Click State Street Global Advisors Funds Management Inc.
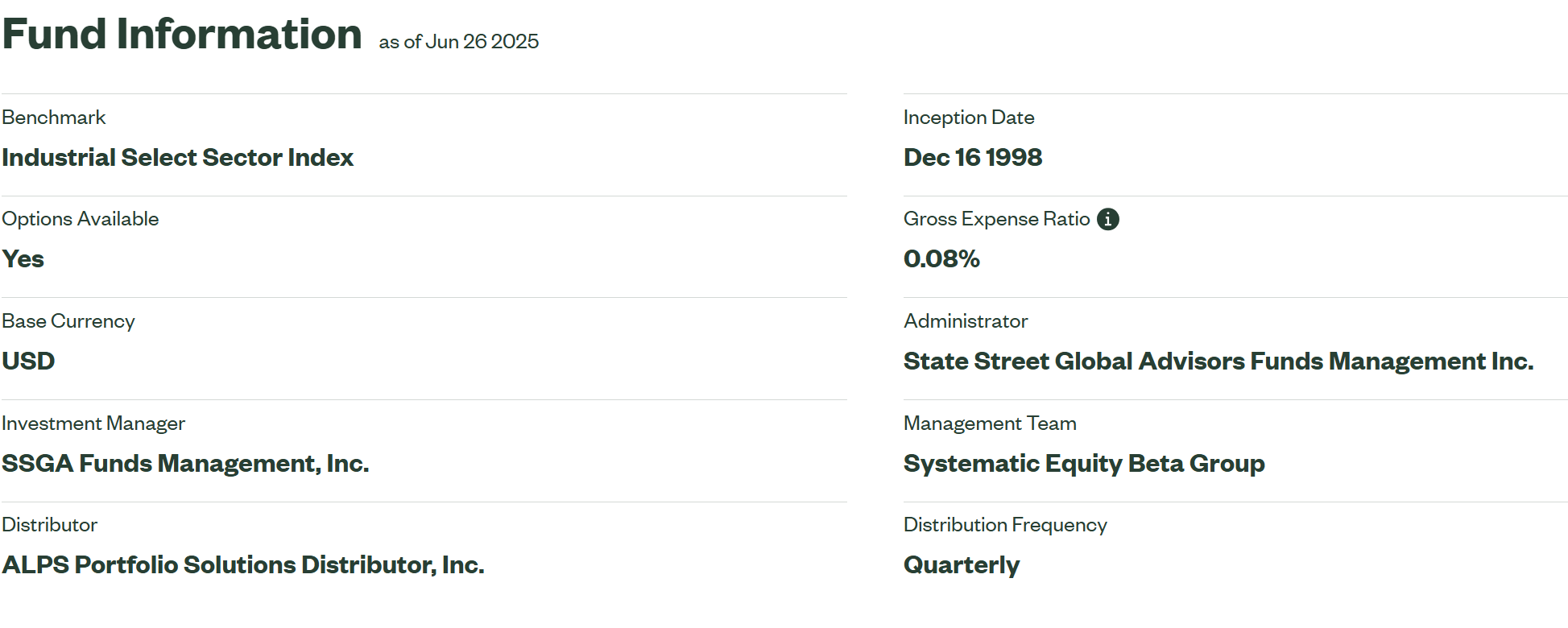The height and width of the screenshot is (628, 1568). [1218, 361]
